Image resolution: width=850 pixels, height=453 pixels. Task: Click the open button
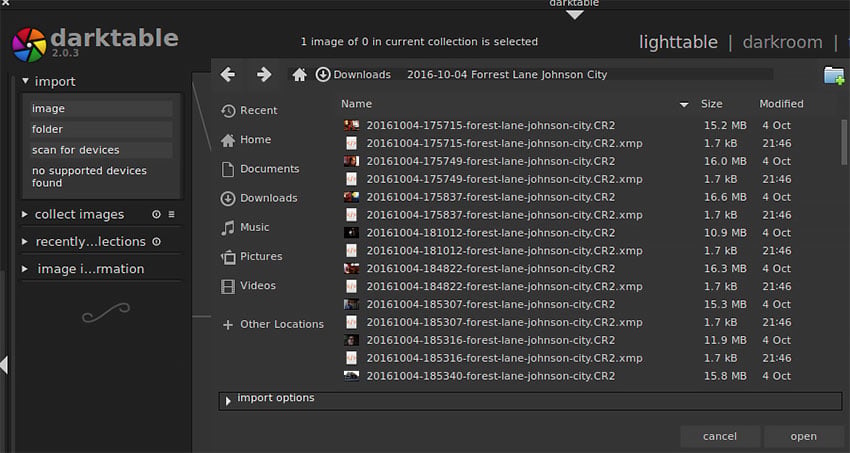click(x=803, y=436)
